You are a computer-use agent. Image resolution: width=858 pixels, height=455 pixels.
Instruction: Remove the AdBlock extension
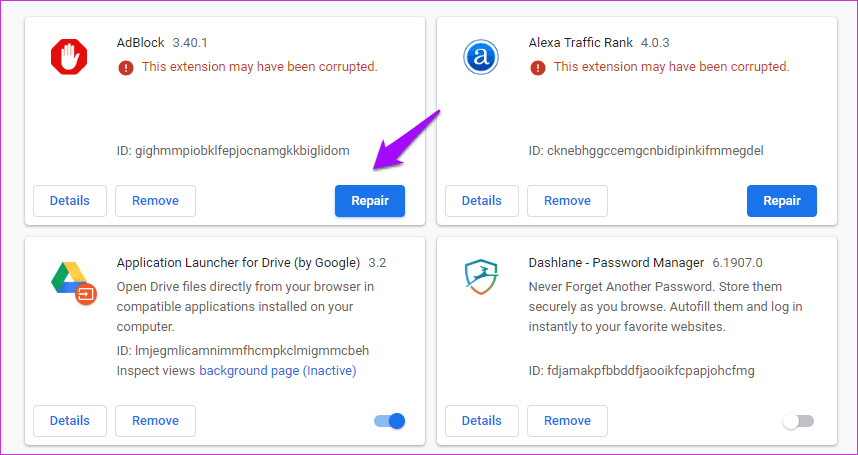[x=155, y=201]
